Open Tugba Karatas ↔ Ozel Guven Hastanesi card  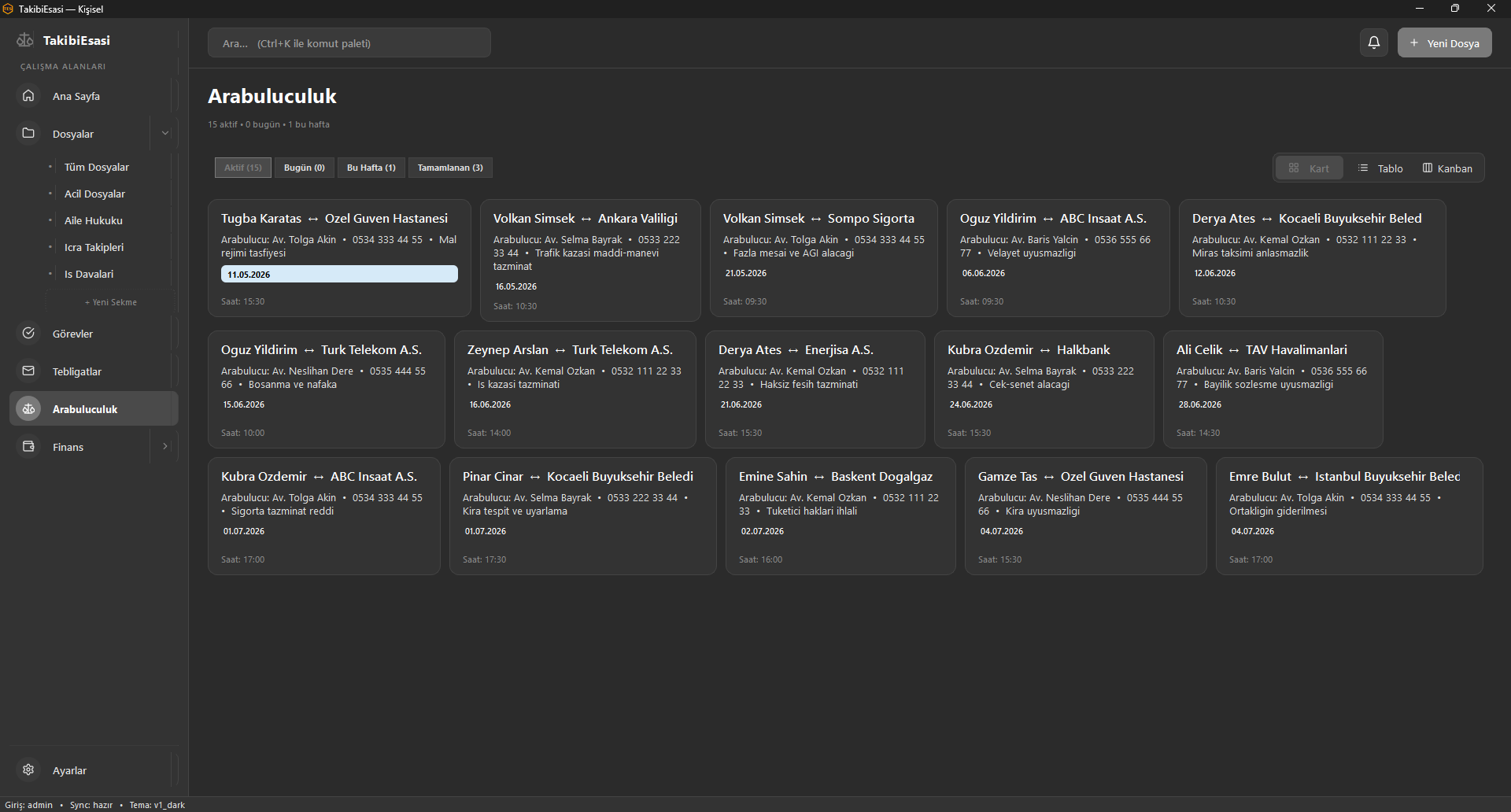click(x=339, y=258)
